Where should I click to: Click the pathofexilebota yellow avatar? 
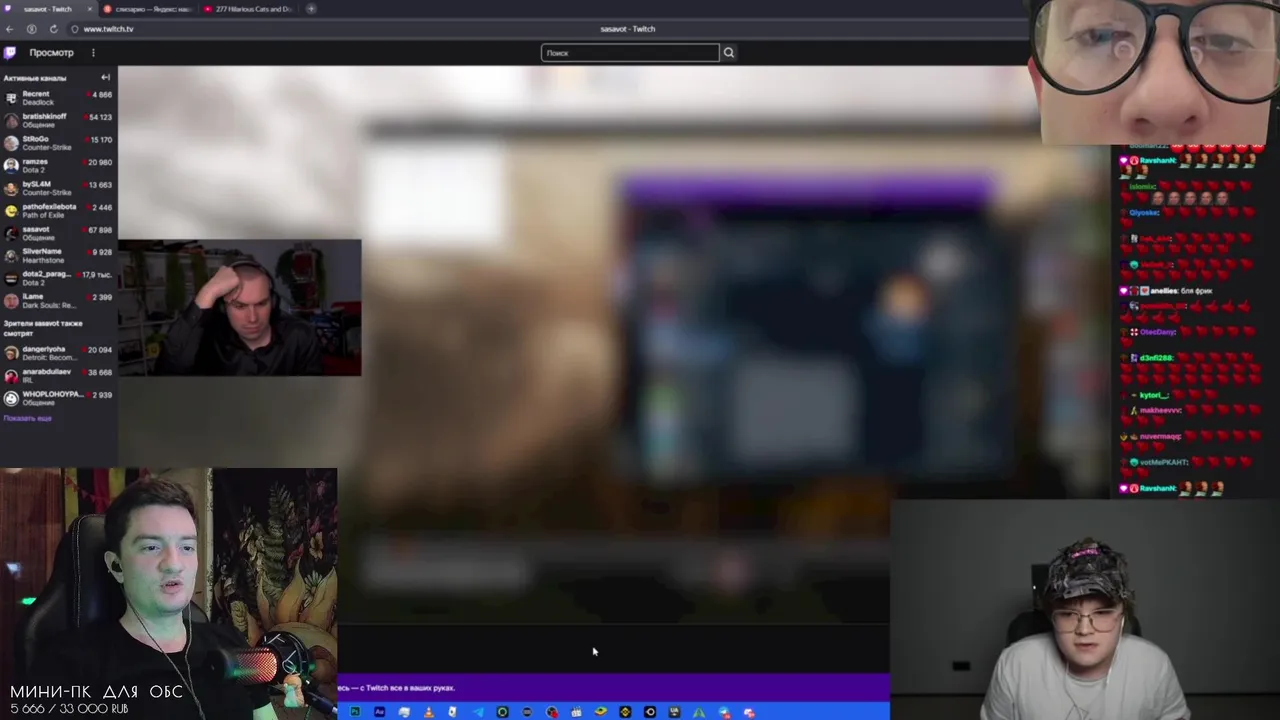coord(11,211)
